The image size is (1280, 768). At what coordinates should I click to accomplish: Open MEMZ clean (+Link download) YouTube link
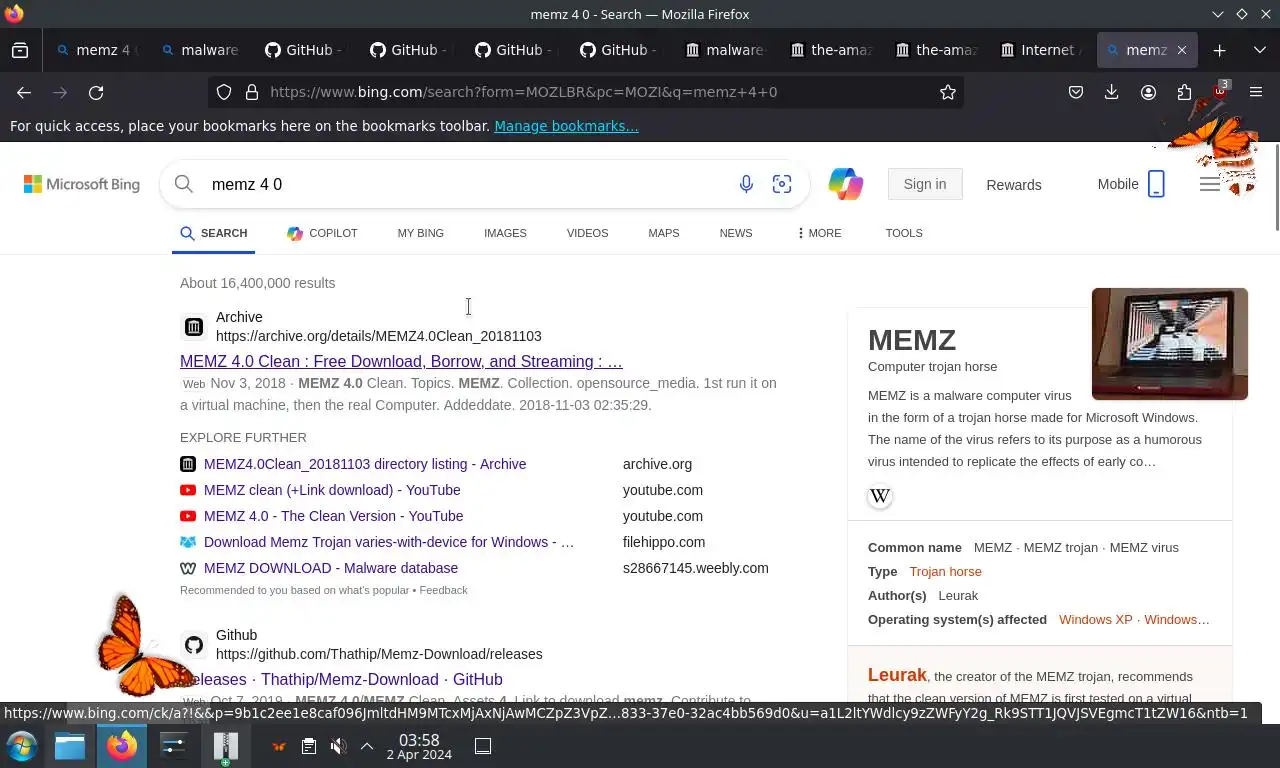pos(332,490)
